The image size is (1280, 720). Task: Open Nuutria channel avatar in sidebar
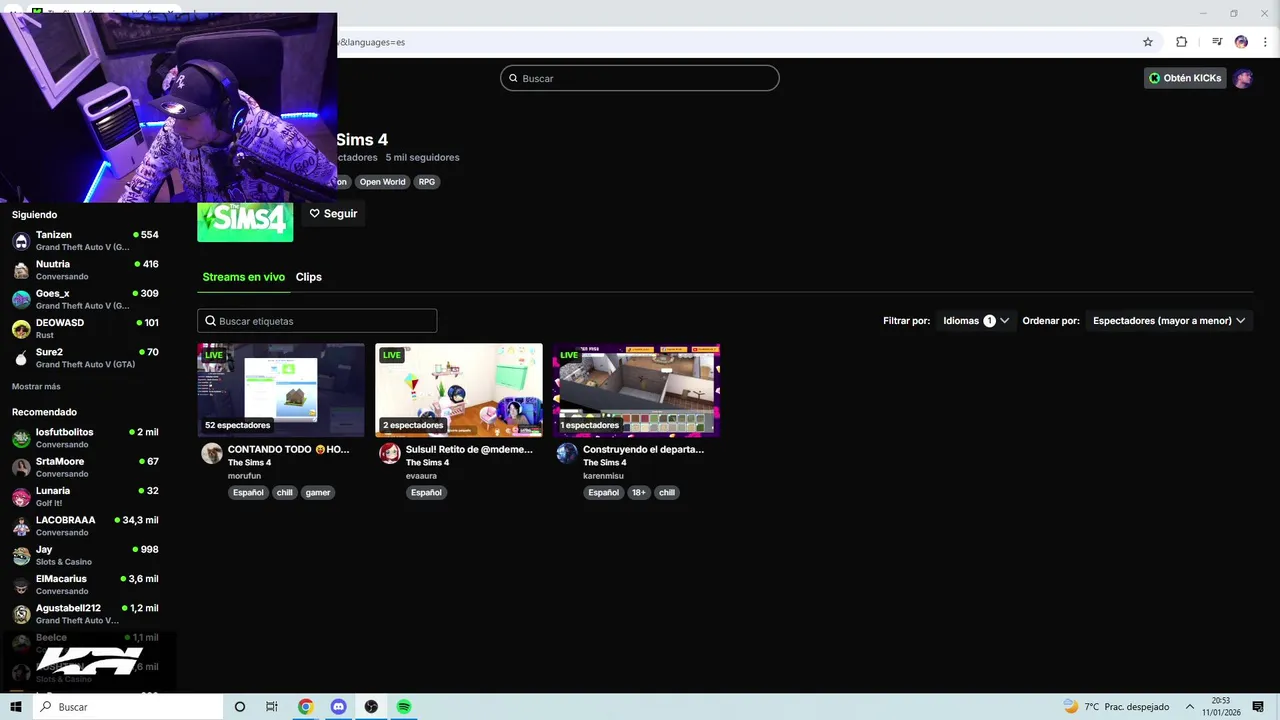click(21, 270)
